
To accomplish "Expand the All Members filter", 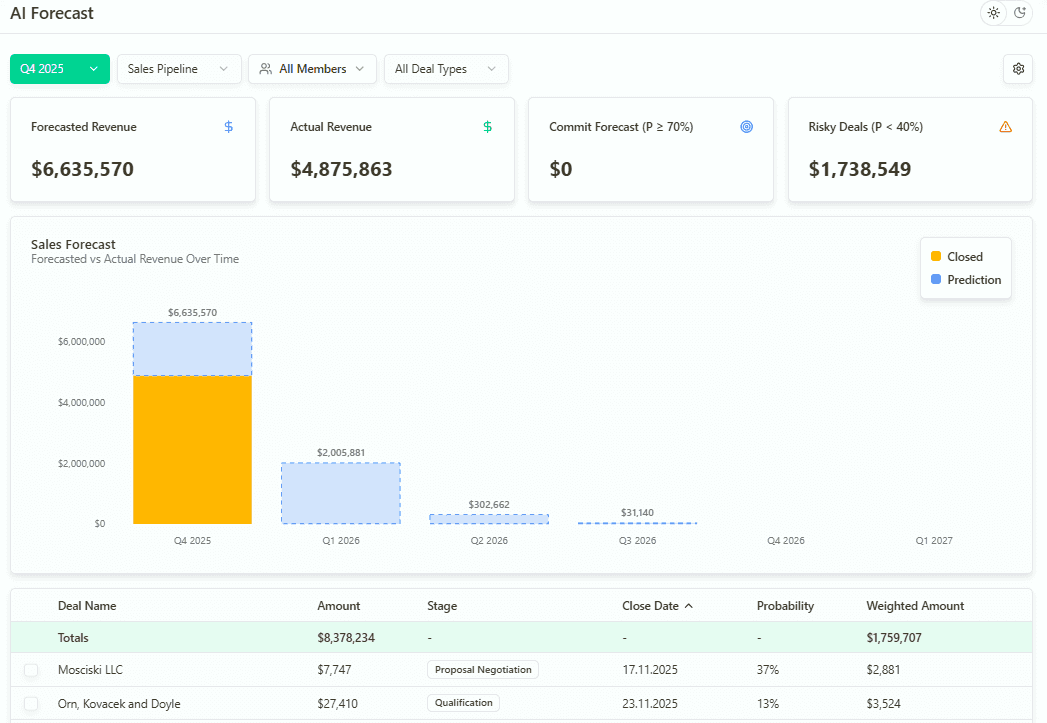I will point(312,69).
